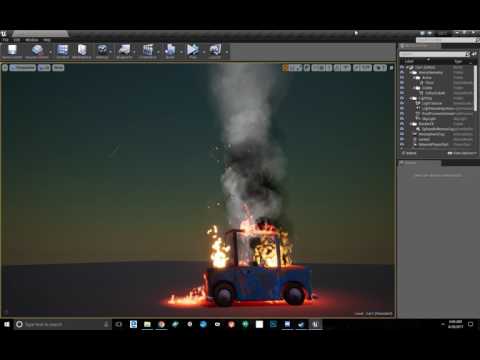480x360 pixels.
Task: Open the Cinematics clapperboard toolbar icon
Action: click(148, 51)
